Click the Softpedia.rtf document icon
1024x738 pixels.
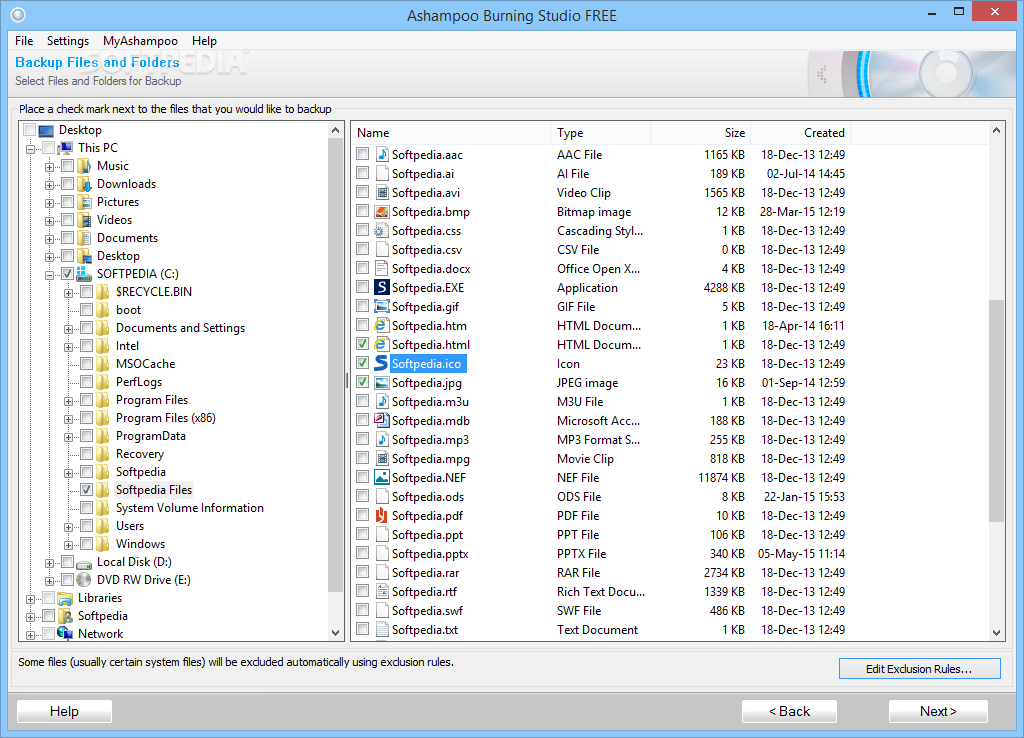click(382, 592)
